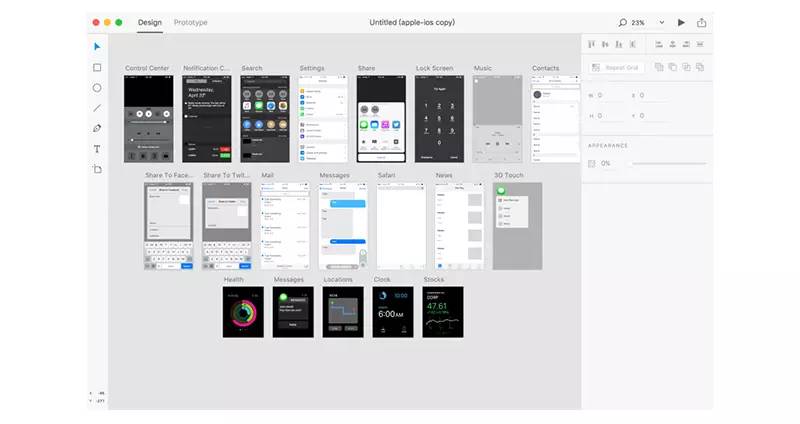
Task: Click the Safari artboard title label
Action: coord(386,175)
